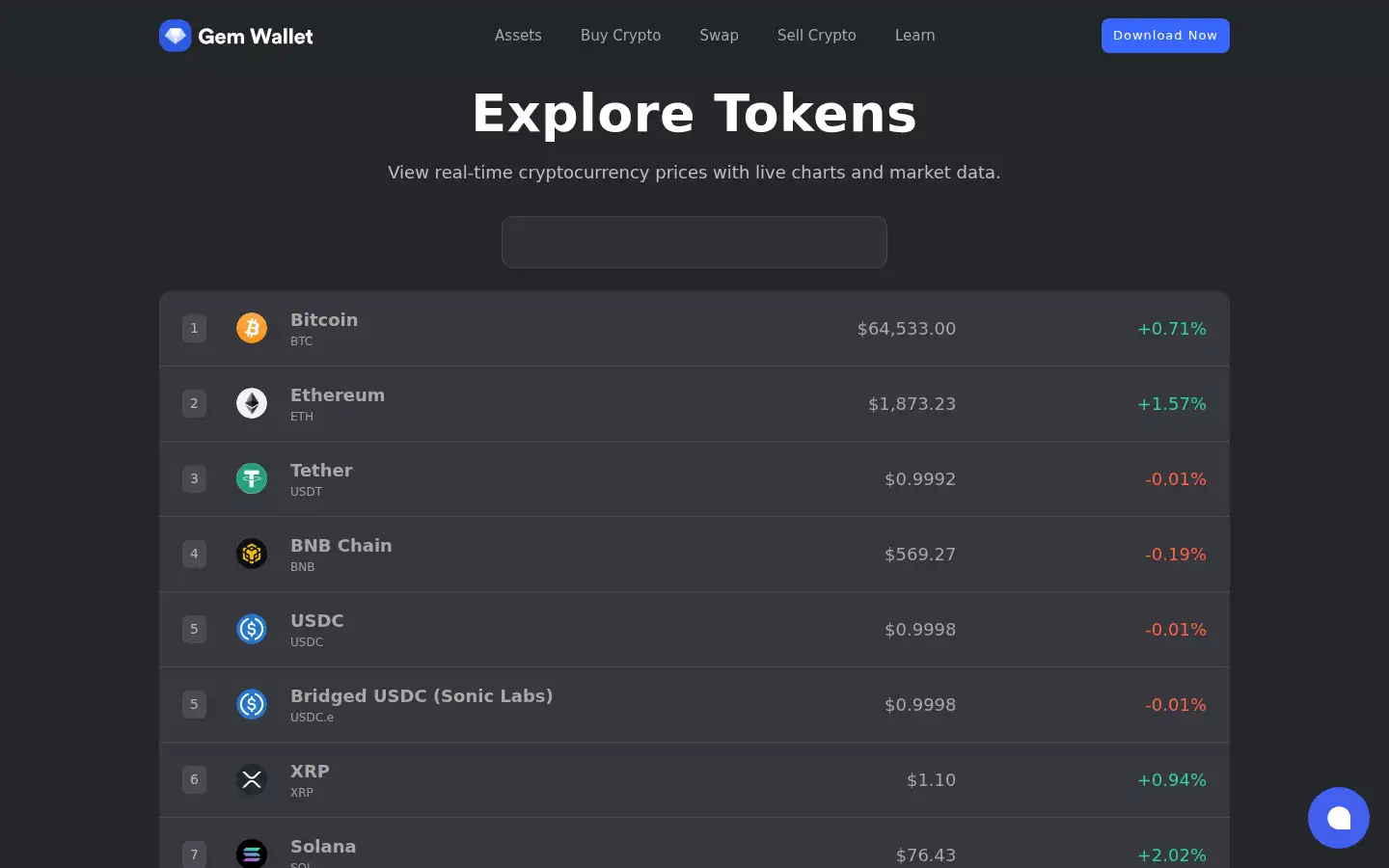Click the Tether green coin icon

252,478
